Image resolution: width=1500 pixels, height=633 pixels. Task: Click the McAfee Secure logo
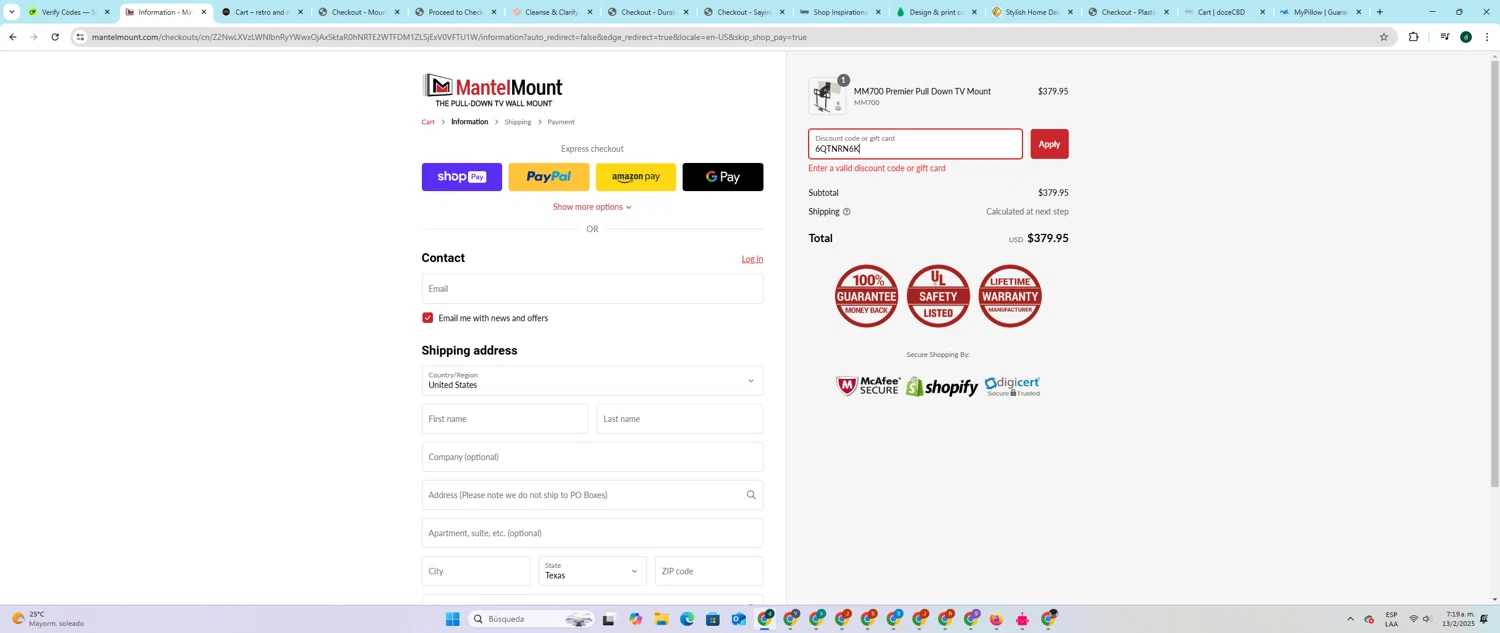coord(868,386)
